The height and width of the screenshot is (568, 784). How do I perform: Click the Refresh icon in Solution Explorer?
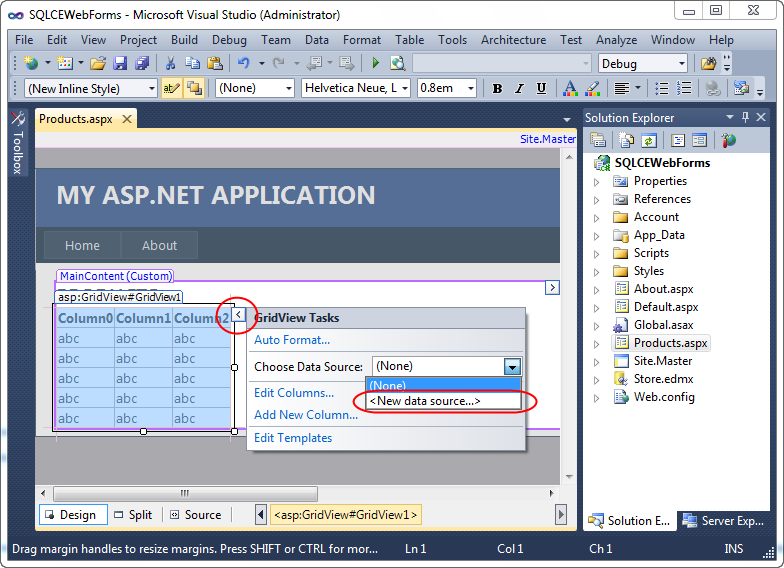pos(648,140)
